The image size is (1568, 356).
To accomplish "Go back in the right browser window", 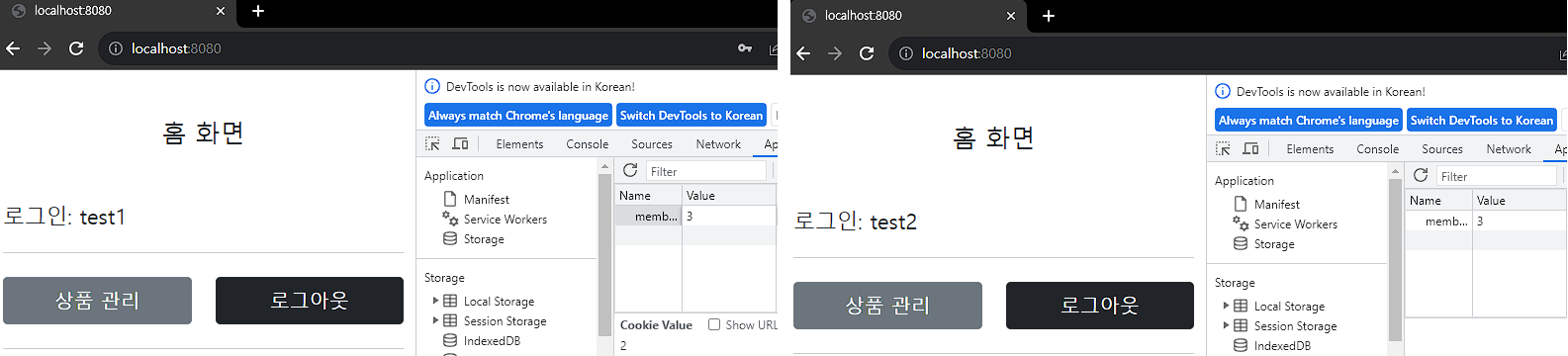I will point(803,53).
